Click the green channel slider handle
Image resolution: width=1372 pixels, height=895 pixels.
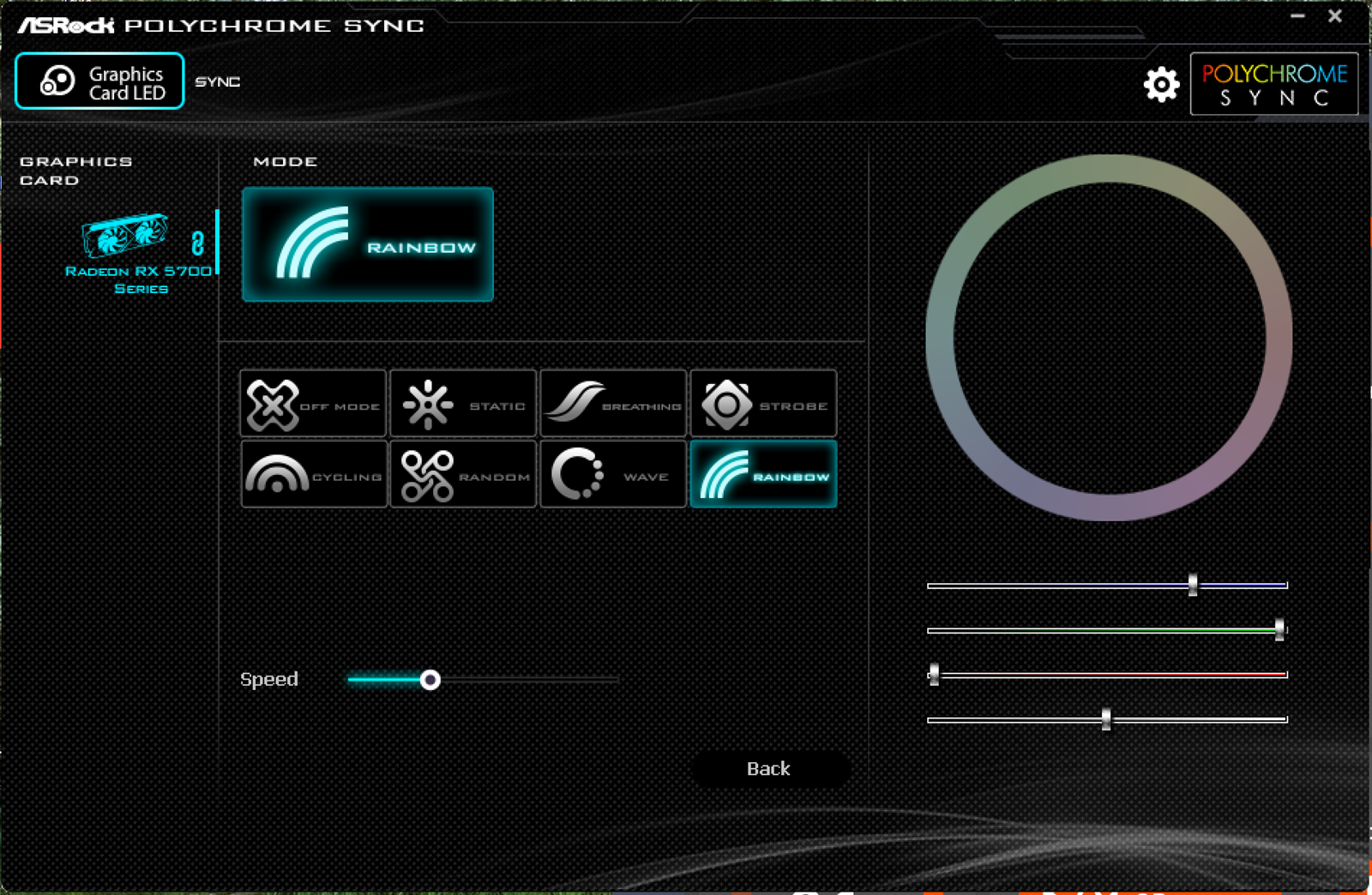(1279, 630)
